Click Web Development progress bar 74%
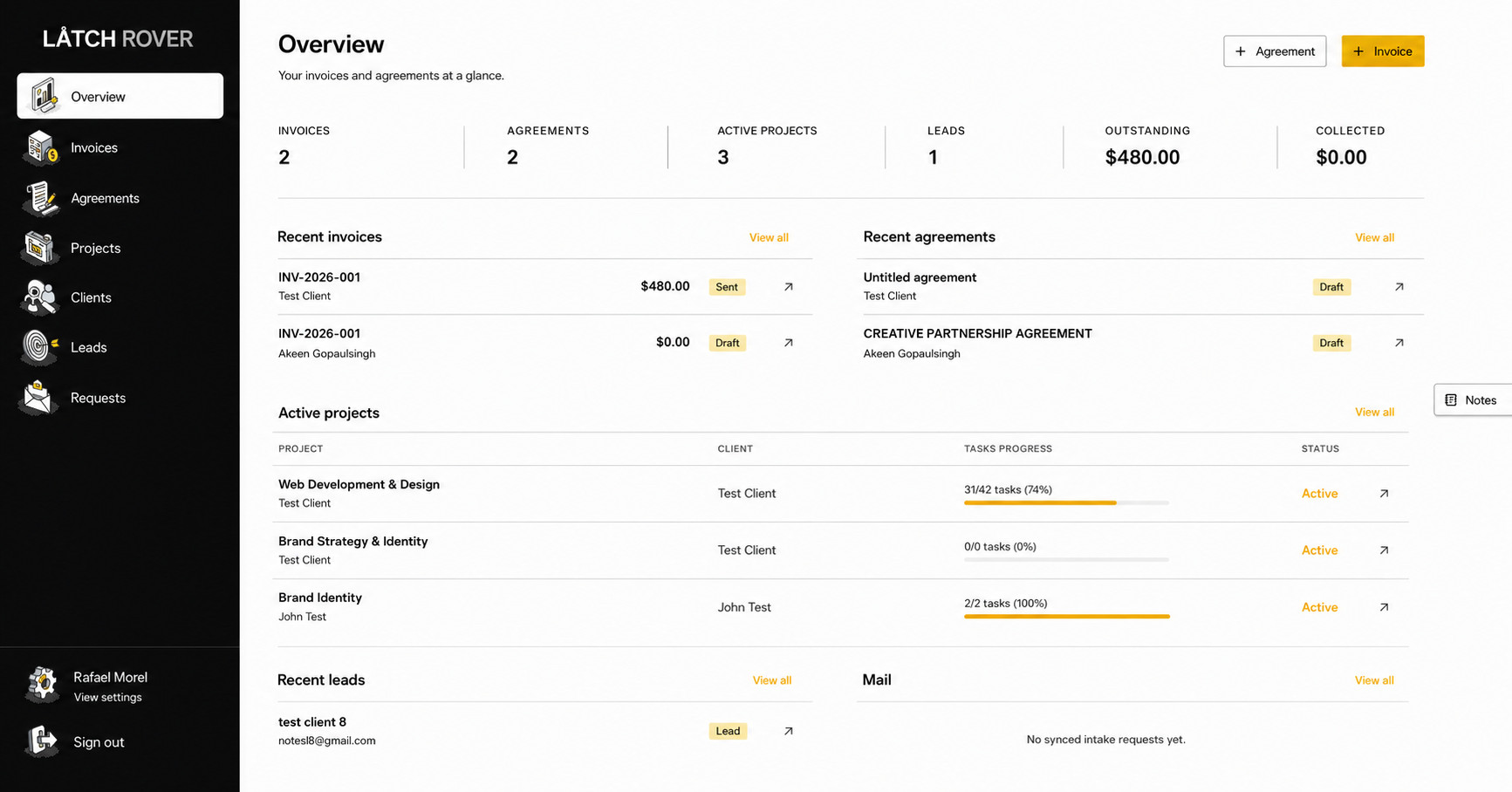1512x792 pixels. point(1066,503)
